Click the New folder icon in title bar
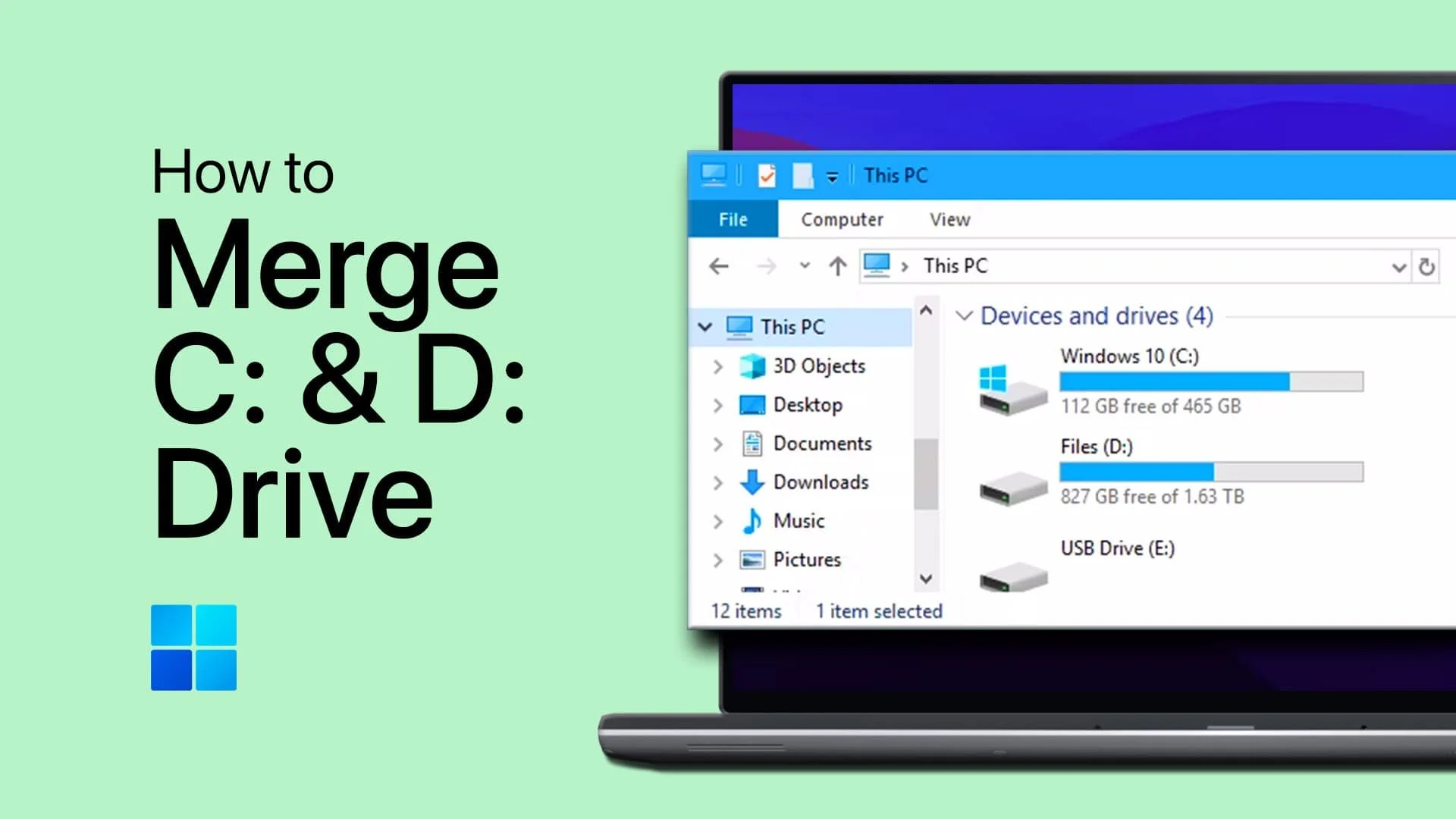Viewport: 1456px width, 819px height. (x=802, y=176)
